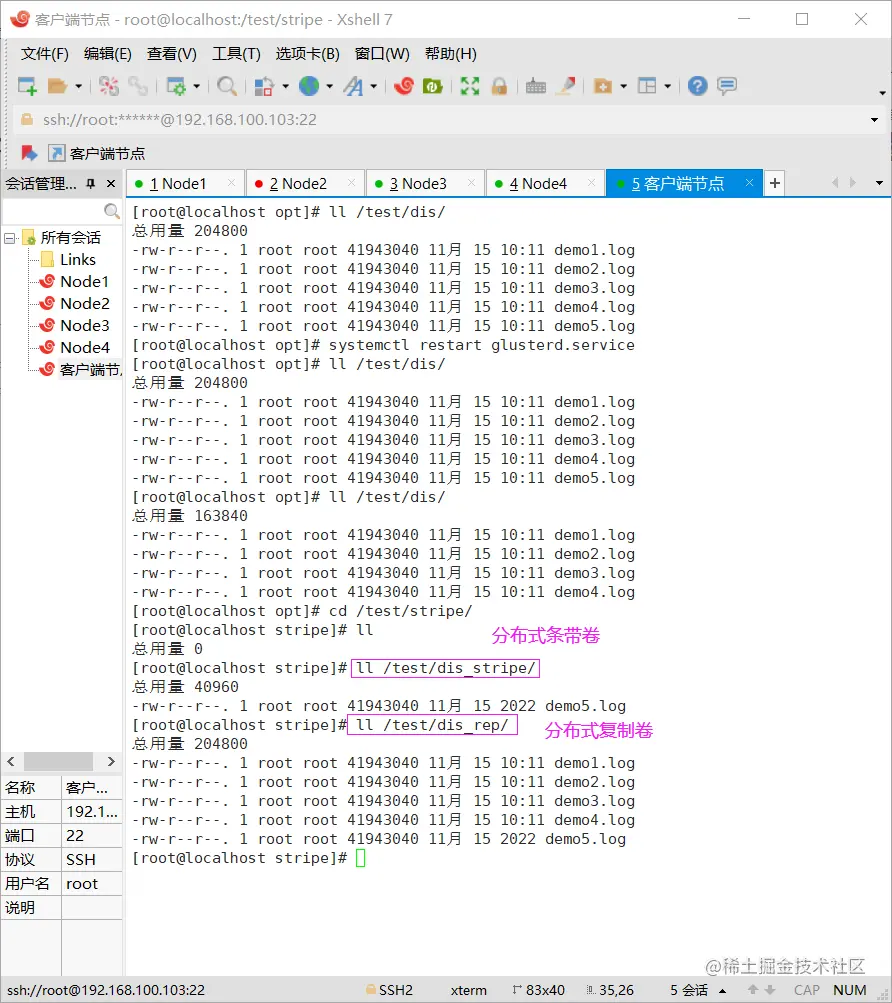Open the file transfer folder dropdown arrow

pyautogui.click(x=623, y=86)
